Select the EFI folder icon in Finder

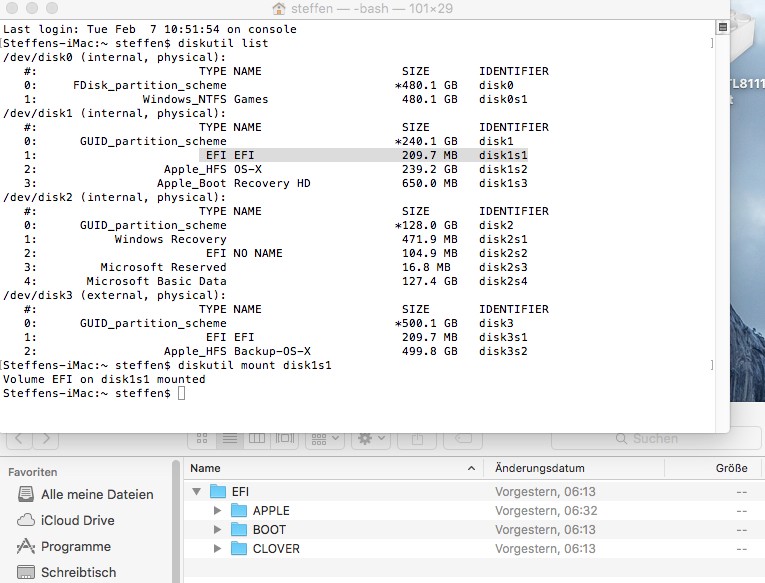(218, 491)
